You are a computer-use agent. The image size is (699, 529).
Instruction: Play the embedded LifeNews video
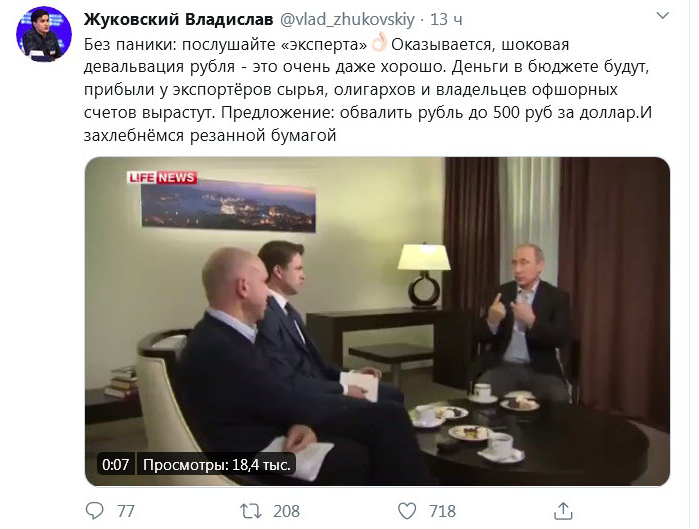pos(377,321)
